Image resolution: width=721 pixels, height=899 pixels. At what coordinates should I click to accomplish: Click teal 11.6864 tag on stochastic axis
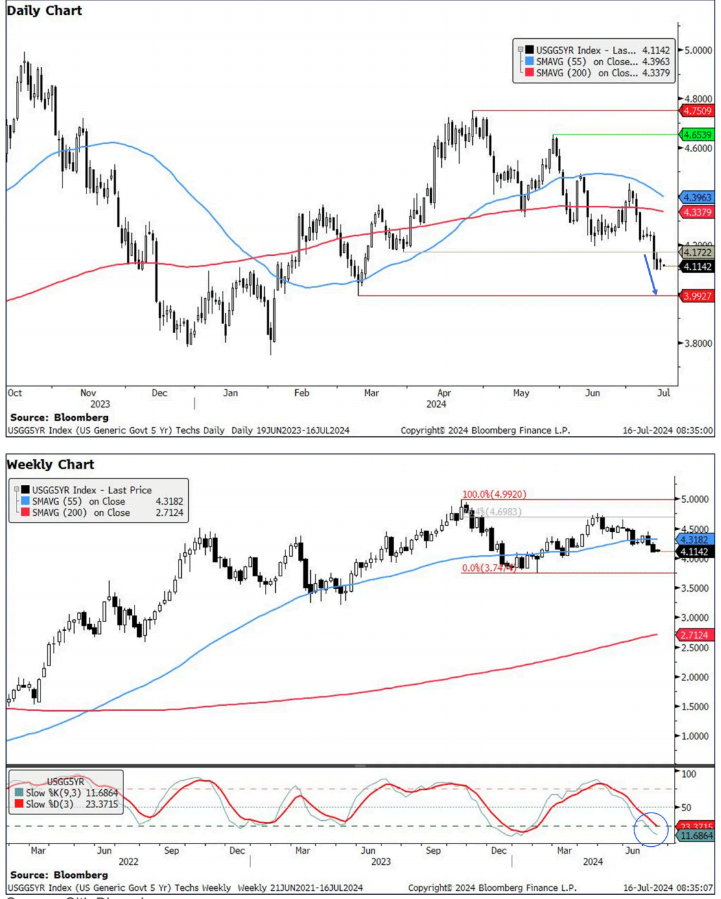tap(696, 836)
